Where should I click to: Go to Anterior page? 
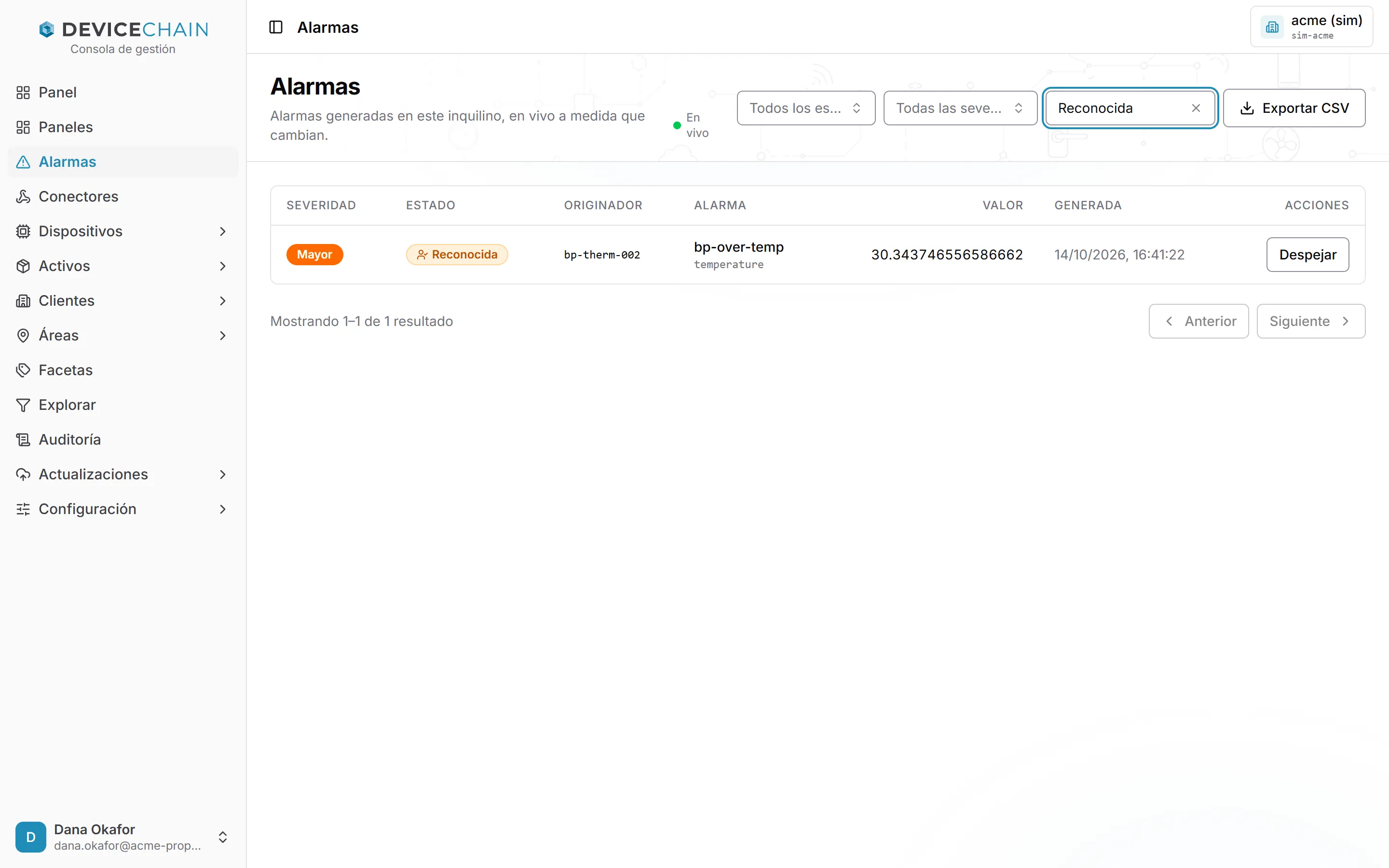1198,321
